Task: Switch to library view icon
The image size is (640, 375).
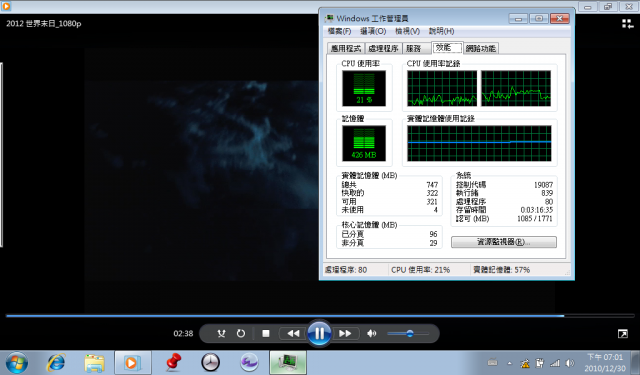Action: click(627, 24)
